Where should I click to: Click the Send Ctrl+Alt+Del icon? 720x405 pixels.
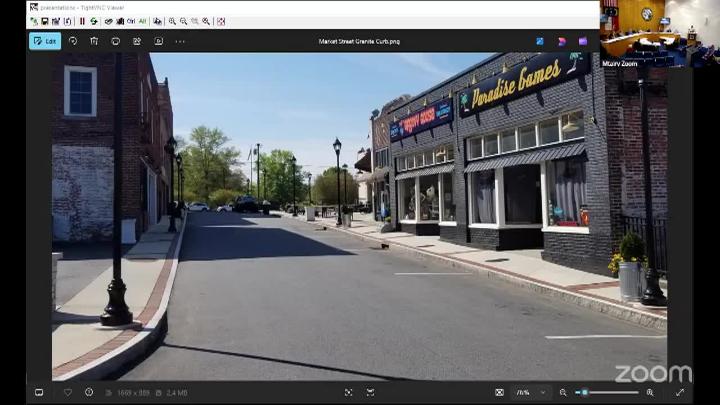point(108,22)
